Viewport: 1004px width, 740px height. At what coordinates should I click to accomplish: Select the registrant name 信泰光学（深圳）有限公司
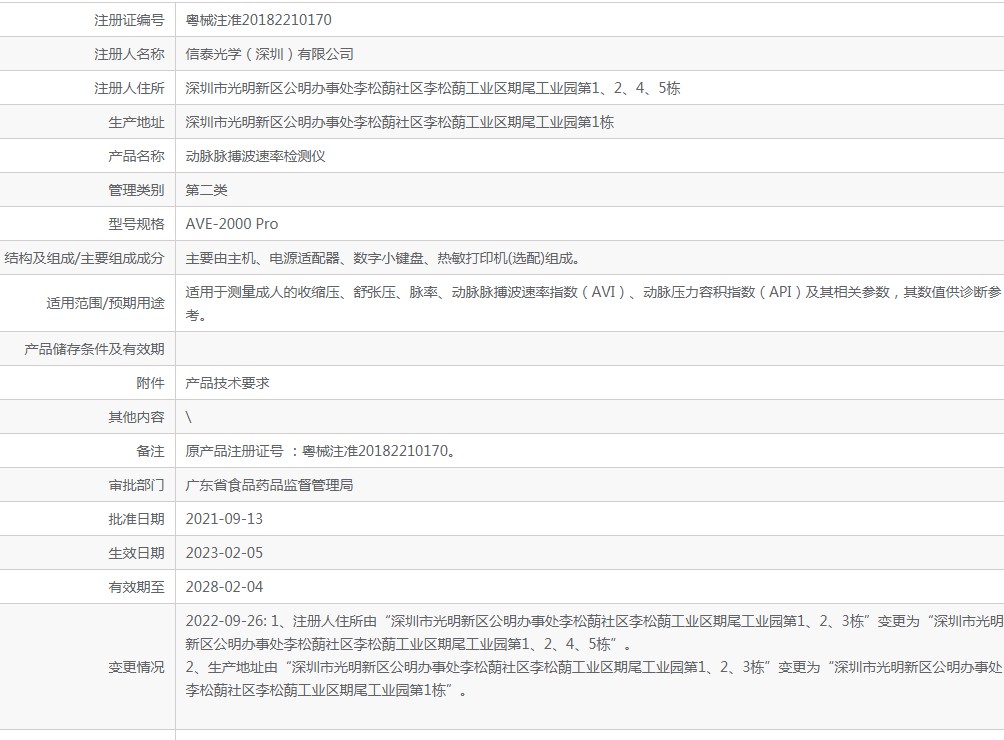tap(269, 54)
